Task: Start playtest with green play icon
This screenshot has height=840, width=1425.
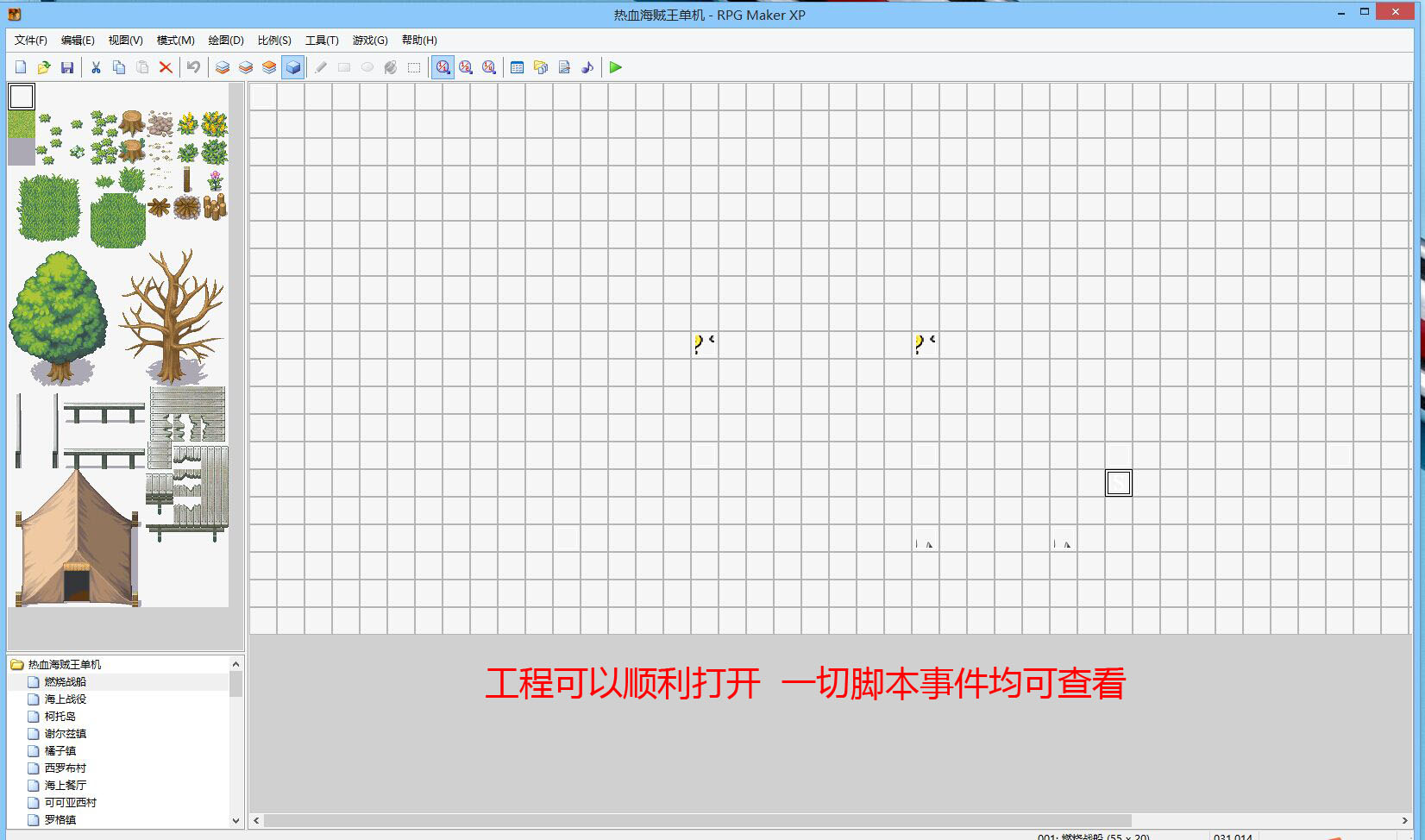Action: click(616, 67)
